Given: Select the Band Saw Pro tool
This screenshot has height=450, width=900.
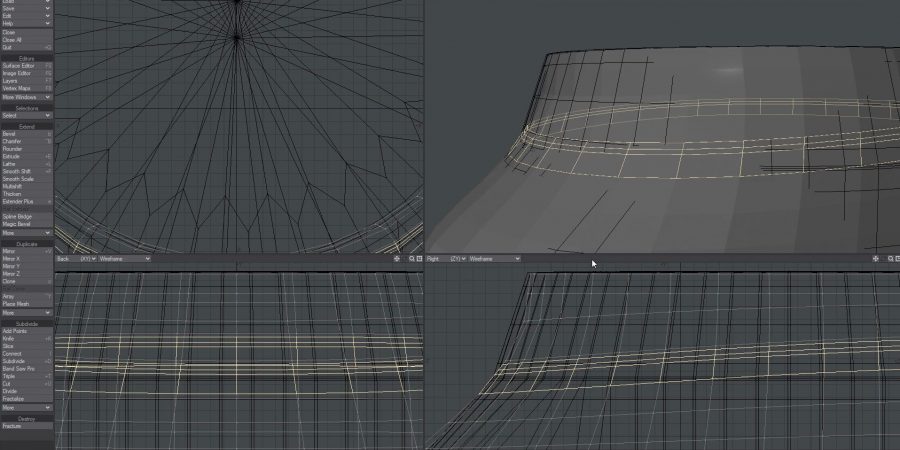Looking at the screenshot, I should click(26, 368).
